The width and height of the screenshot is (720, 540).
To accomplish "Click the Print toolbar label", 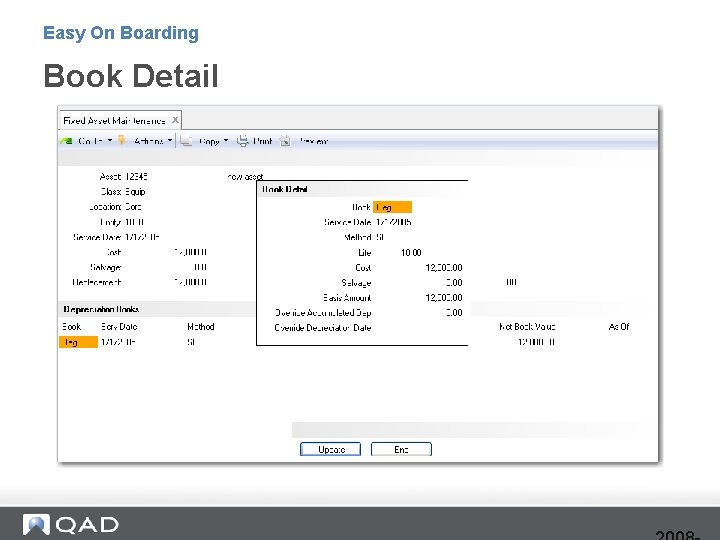I will [263, 141].
